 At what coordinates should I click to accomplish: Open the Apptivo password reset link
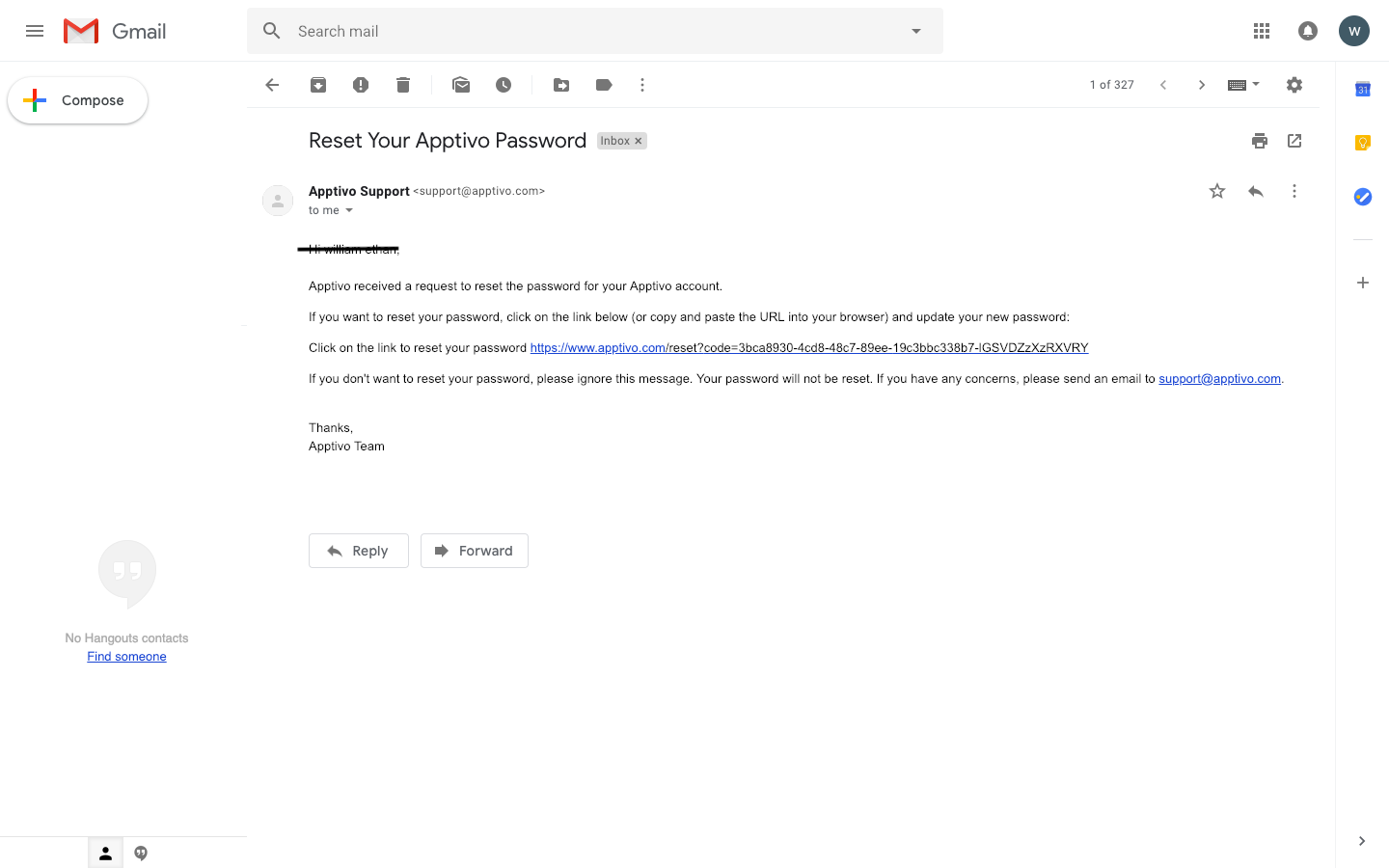pos(809,348)
